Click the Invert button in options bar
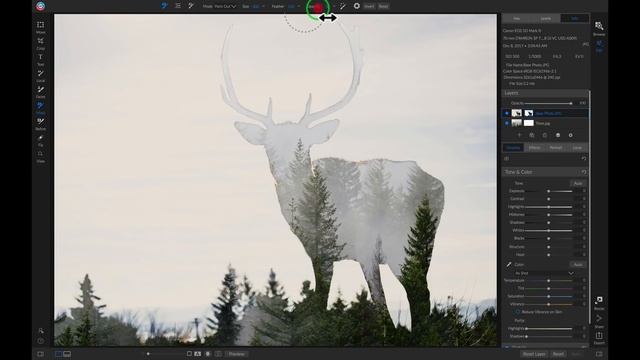The width and height of the screenshot is (640, 360). (x=369, y=6)
